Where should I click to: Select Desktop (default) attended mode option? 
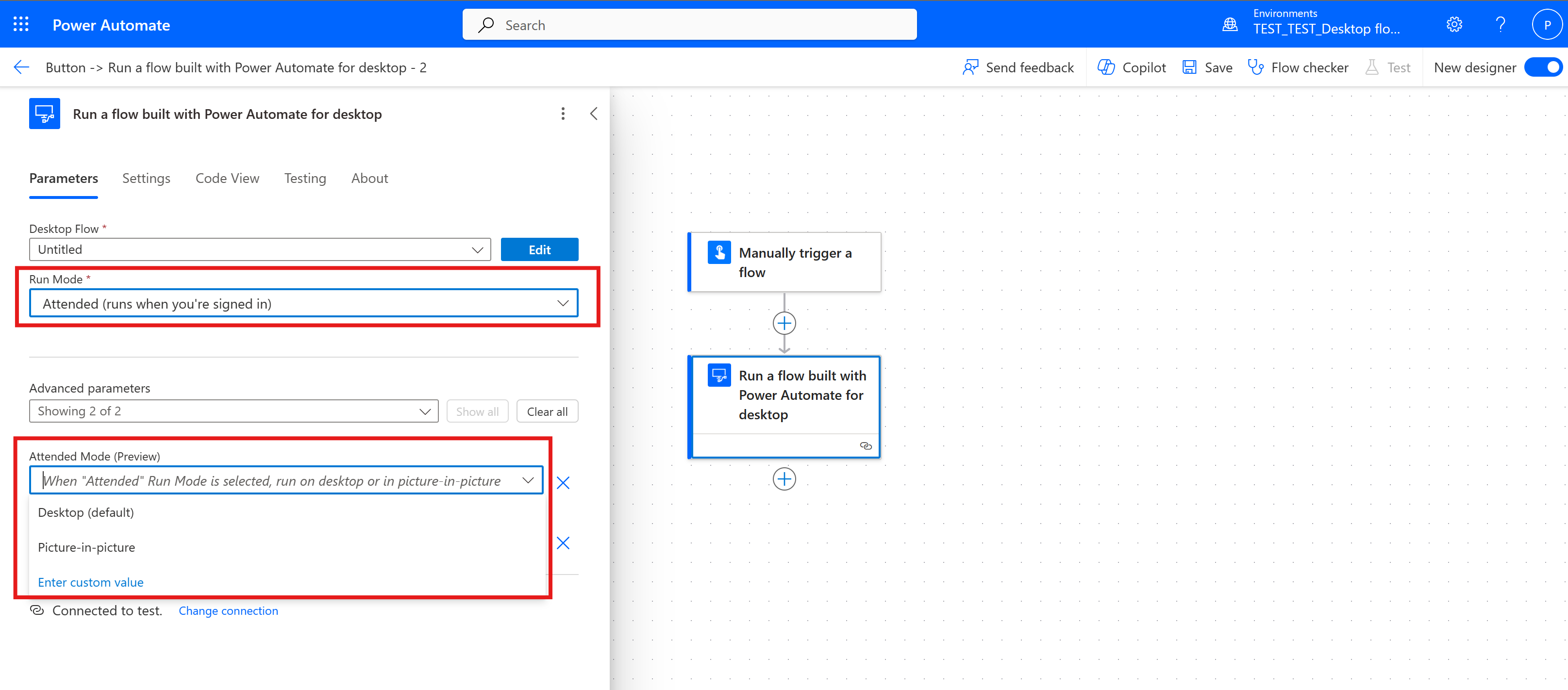(x=85, y=512)
